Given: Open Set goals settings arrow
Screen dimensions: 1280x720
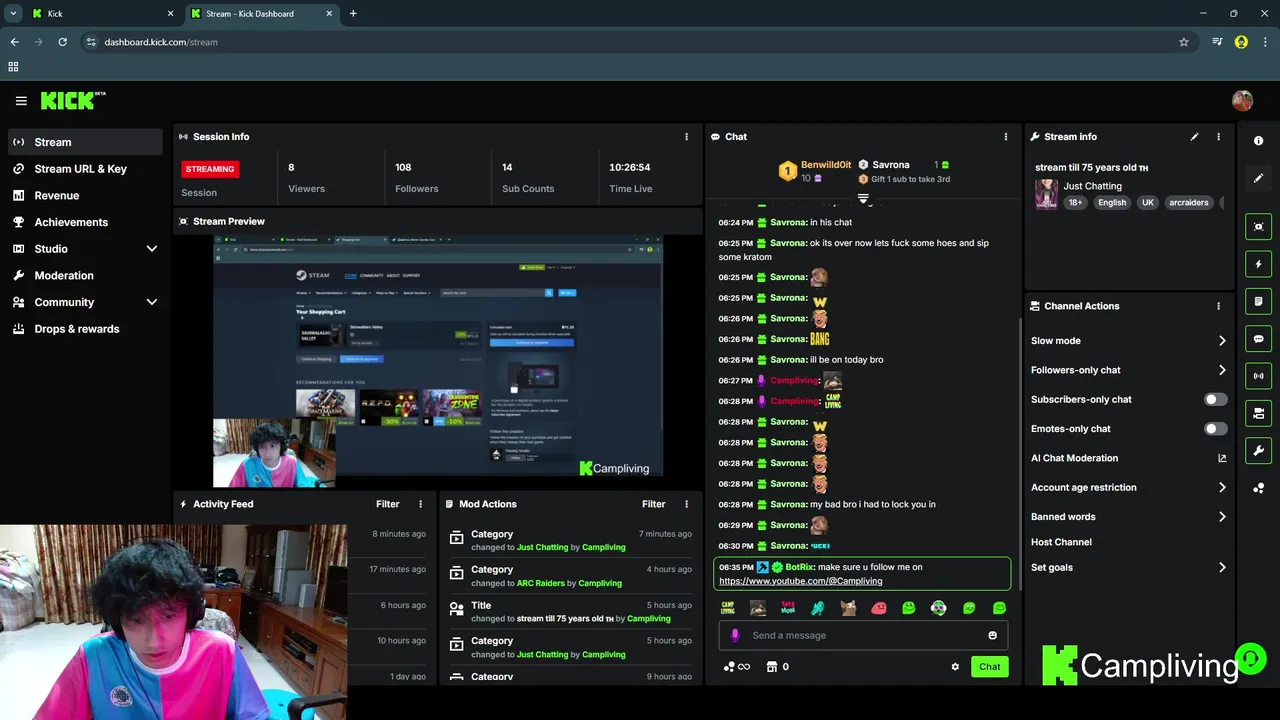Looking at the screenshot, I should click(1222, 568).
